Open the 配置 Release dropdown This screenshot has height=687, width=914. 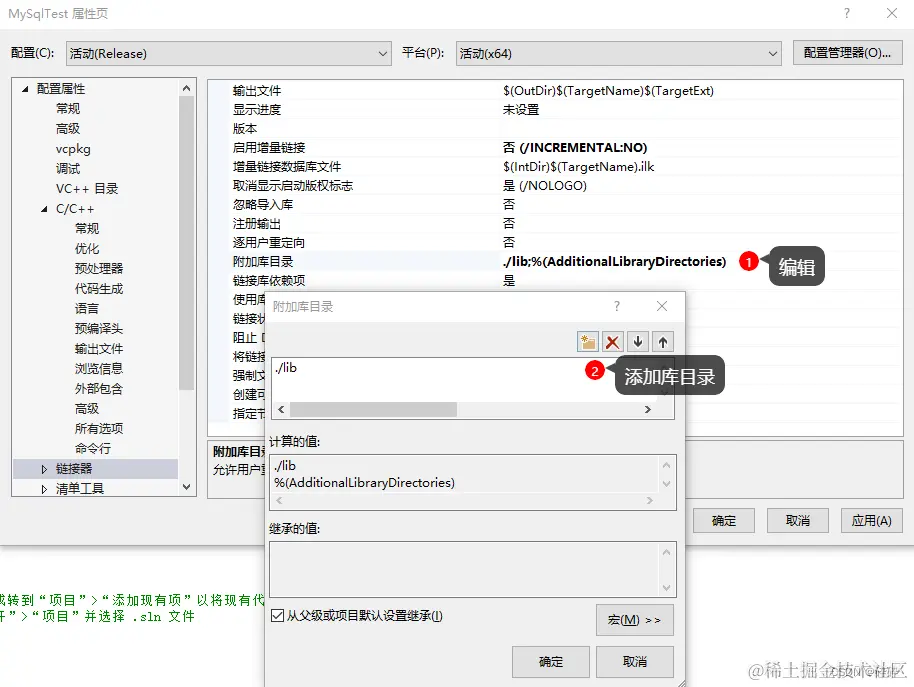(228, 54)
